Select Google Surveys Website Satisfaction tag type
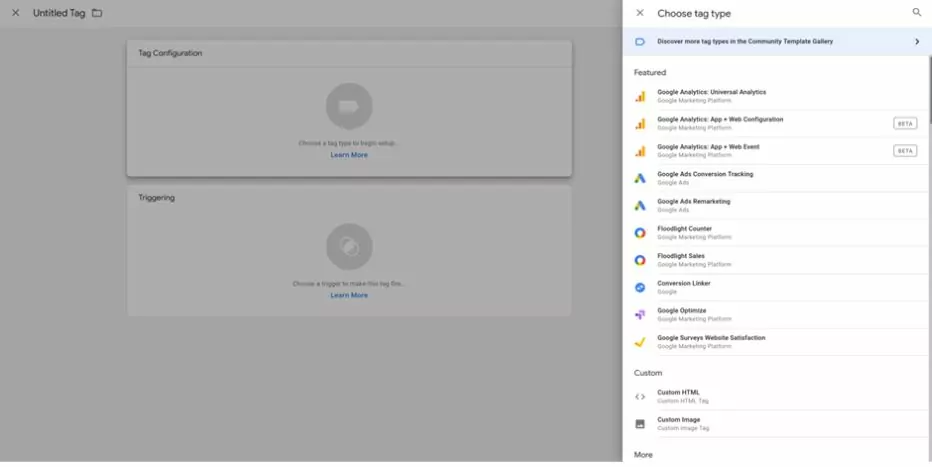932x467 pixels. [x=776, y=342]
